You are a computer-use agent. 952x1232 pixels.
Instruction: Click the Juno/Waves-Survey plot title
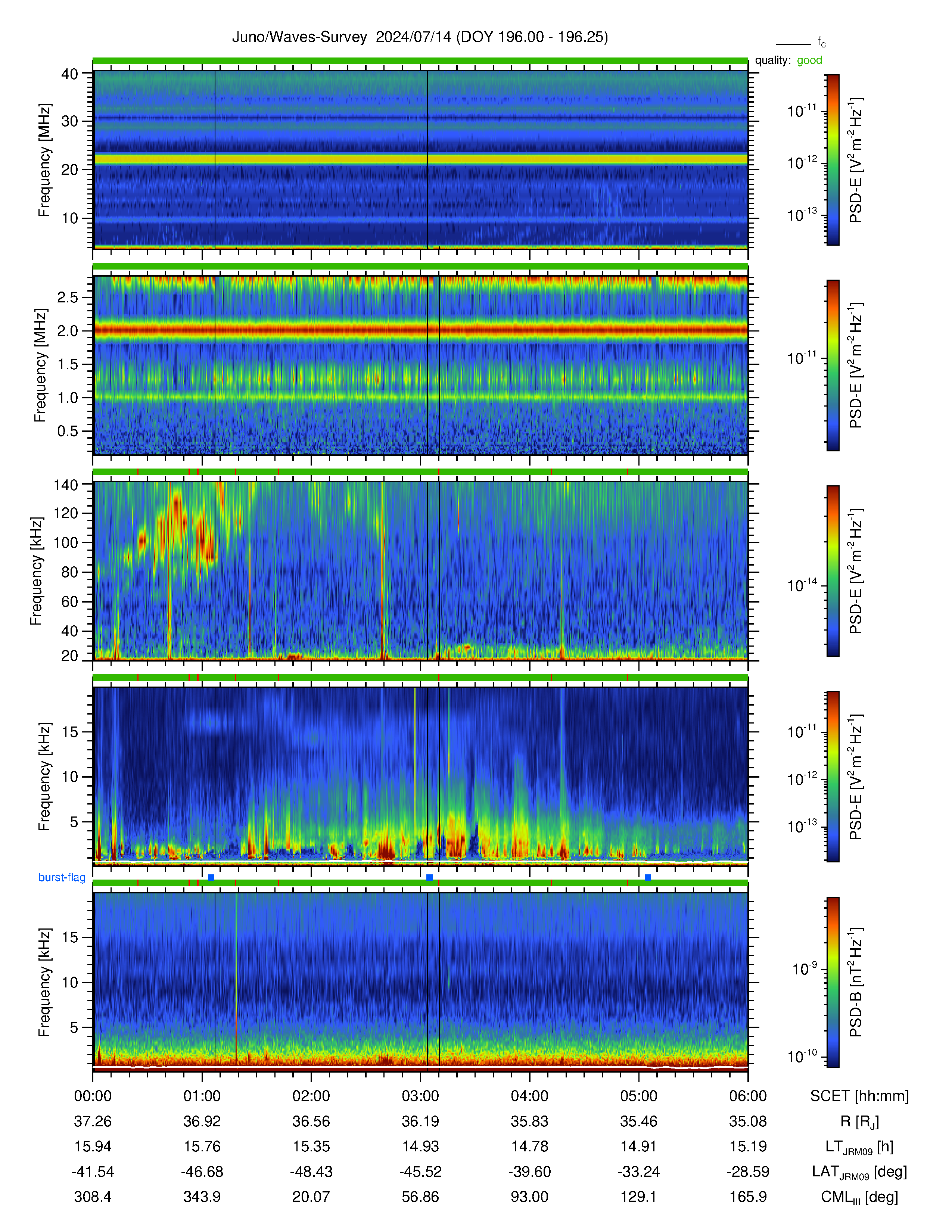(x=420, y=37)
